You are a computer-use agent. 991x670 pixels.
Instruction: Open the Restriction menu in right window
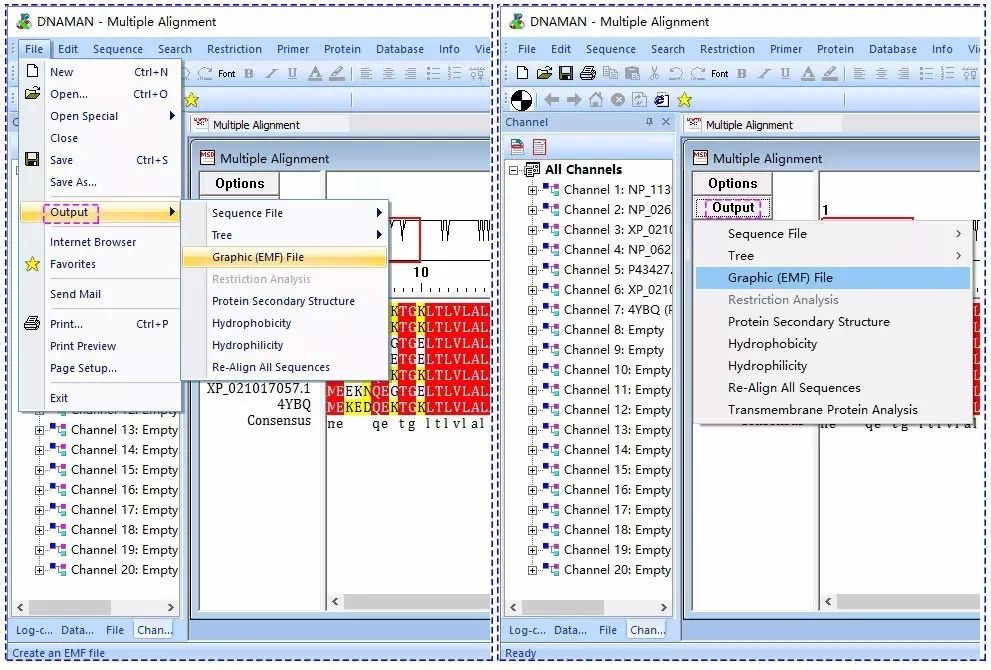pyautogui.click(x=727, y=49)
